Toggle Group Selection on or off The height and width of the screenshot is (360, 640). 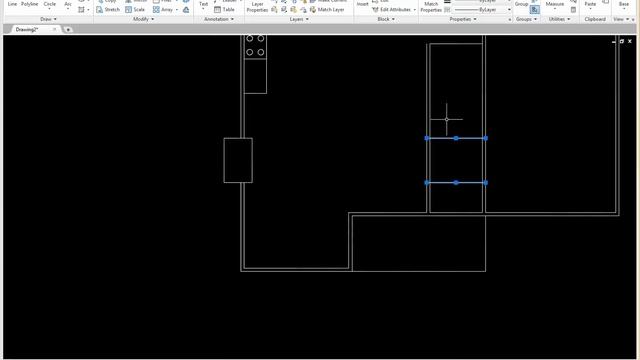click(535, 9)
